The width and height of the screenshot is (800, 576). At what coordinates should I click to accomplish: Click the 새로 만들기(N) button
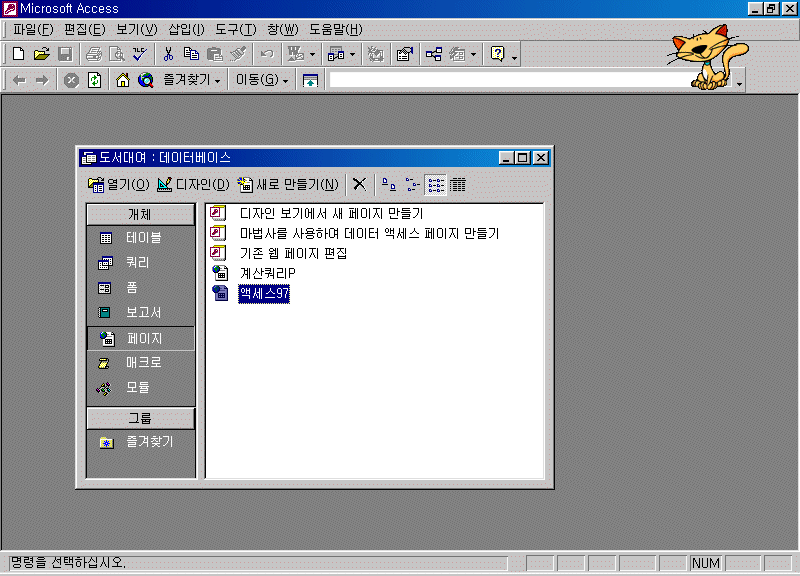point(288,184)
